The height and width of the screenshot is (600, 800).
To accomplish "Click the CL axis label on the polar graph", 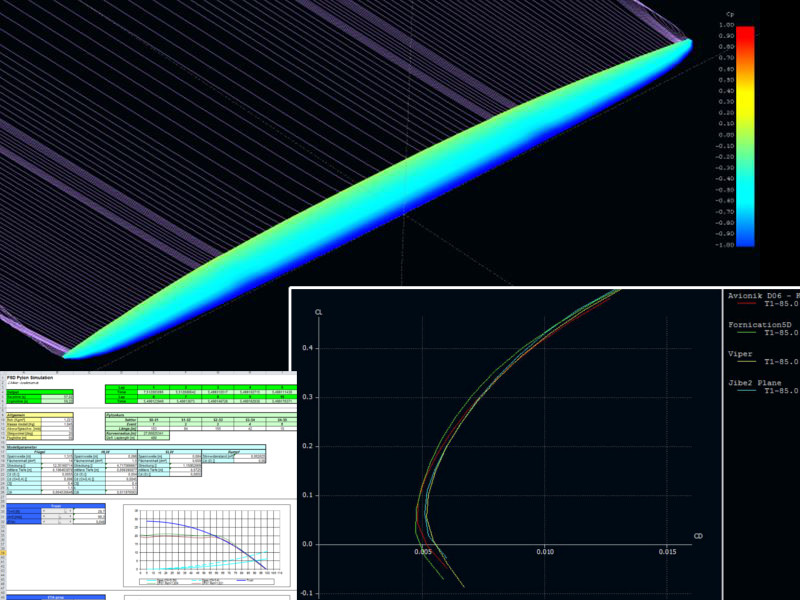I will pyautogui.click(x=319, y=312).
